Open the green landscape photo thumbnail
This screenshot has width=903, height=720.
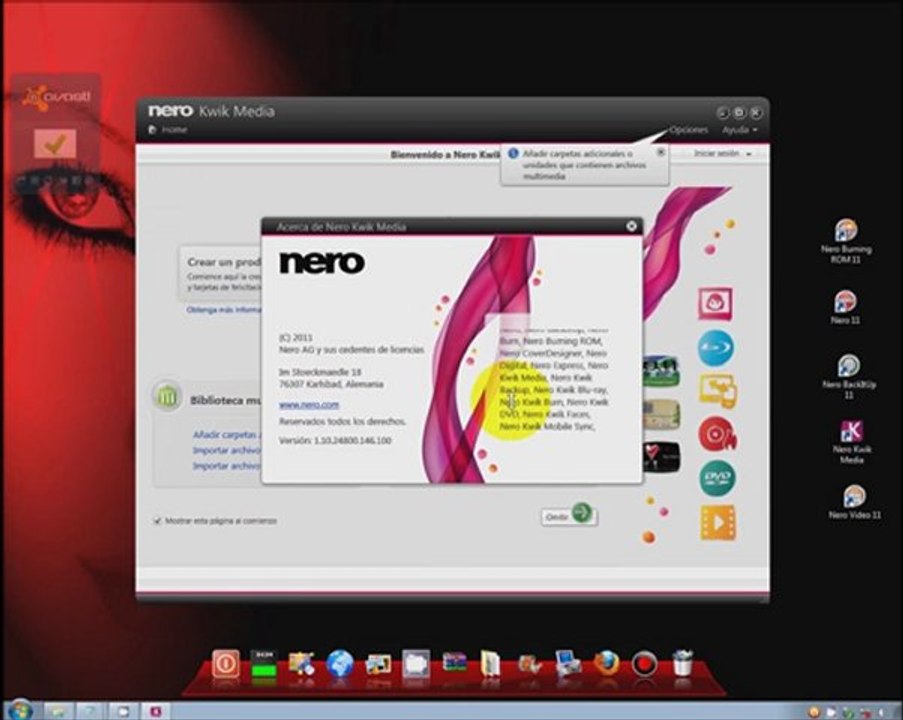661,371
